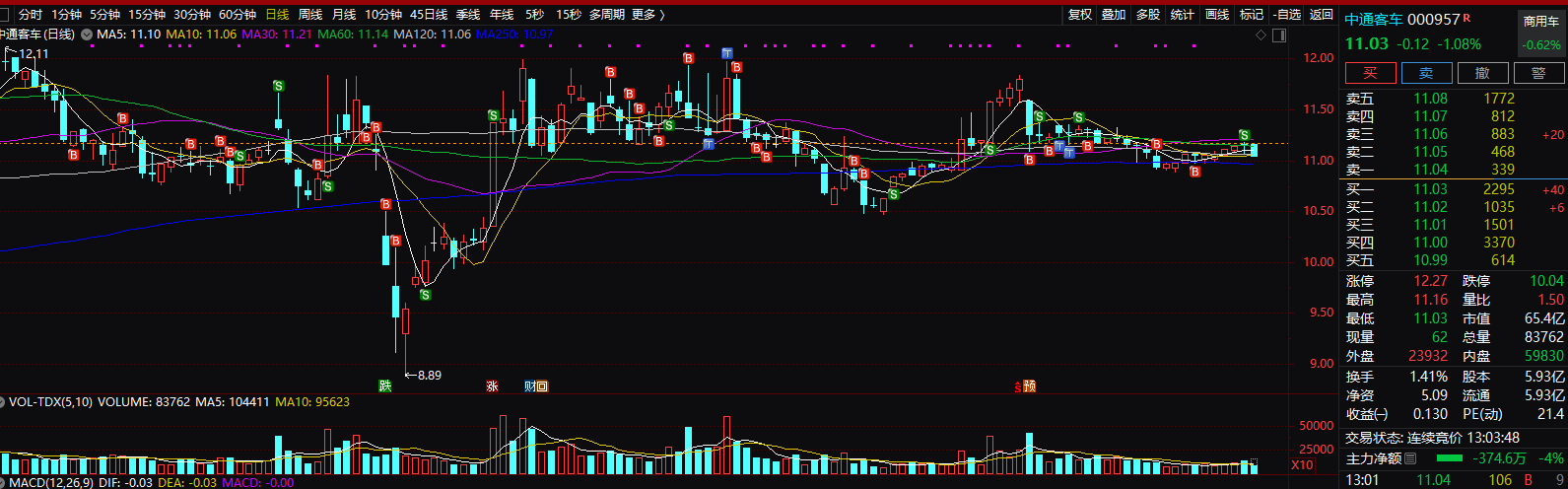Click the blue 卖 sell button

1426,73
